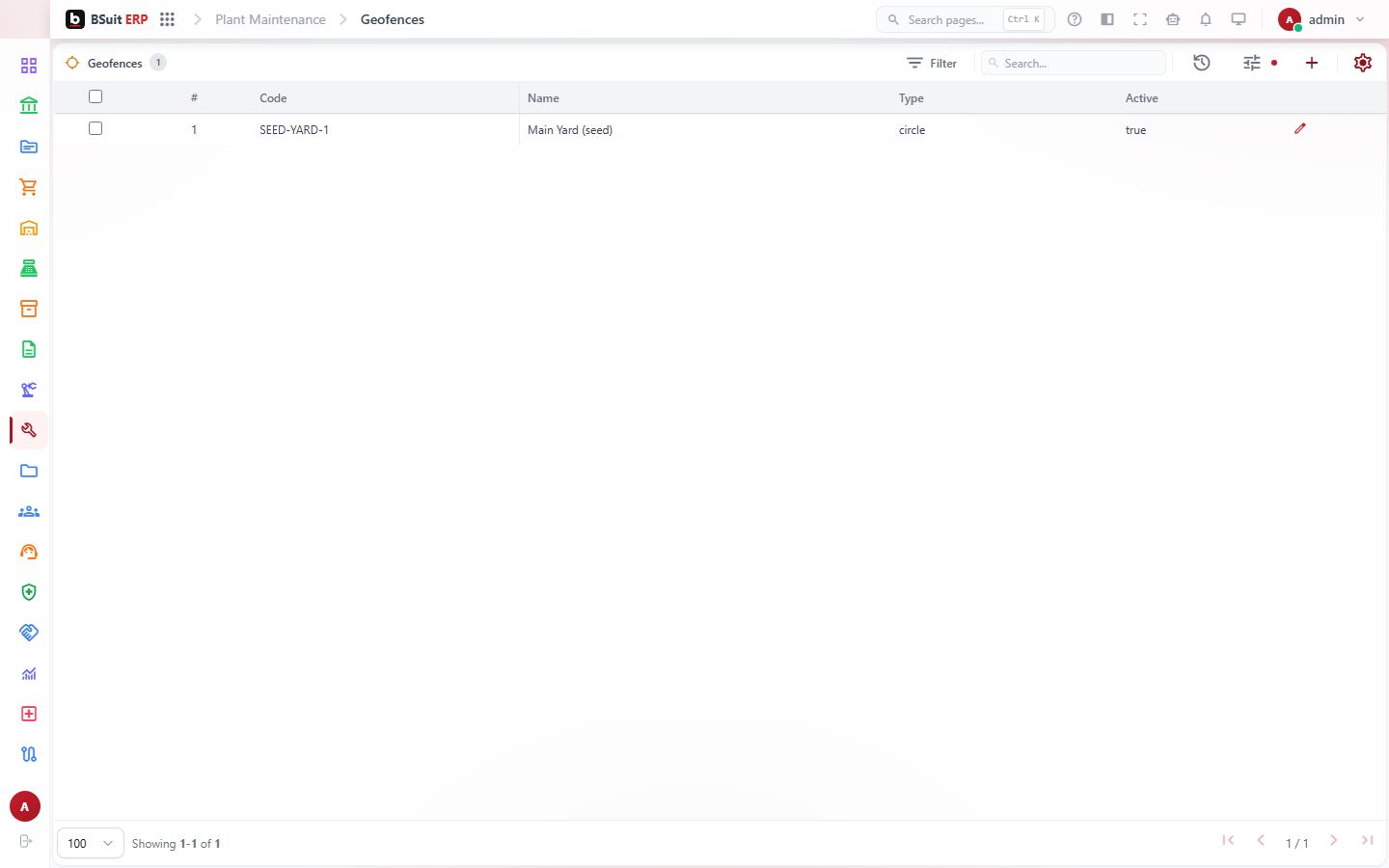1389x868 pixels.
Task: Open the history clock icon in toolbar
Action: [x=1202, y=63]
